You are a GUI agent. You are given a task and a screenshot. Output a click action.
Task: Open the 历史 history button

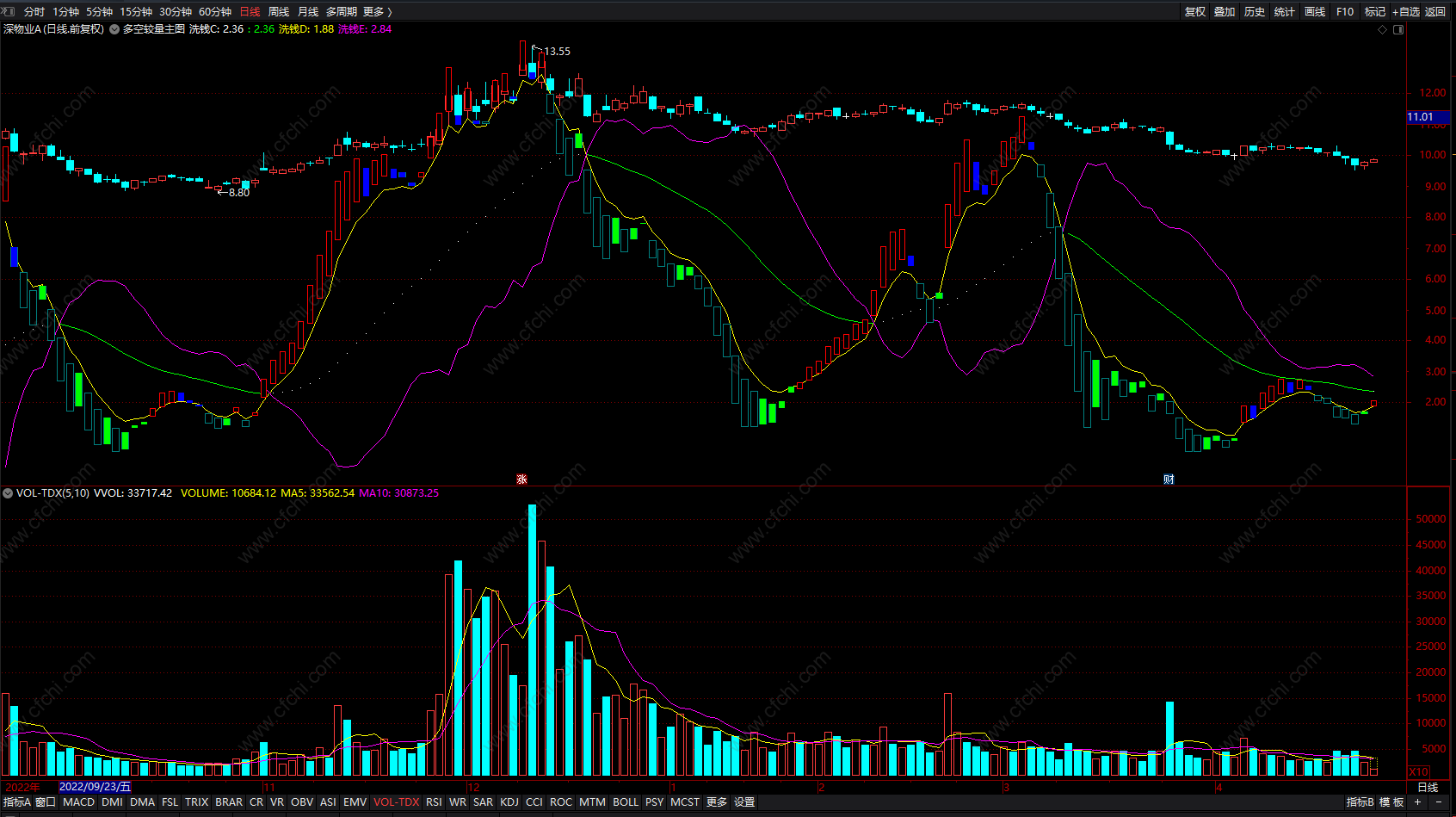point(1255,12)
